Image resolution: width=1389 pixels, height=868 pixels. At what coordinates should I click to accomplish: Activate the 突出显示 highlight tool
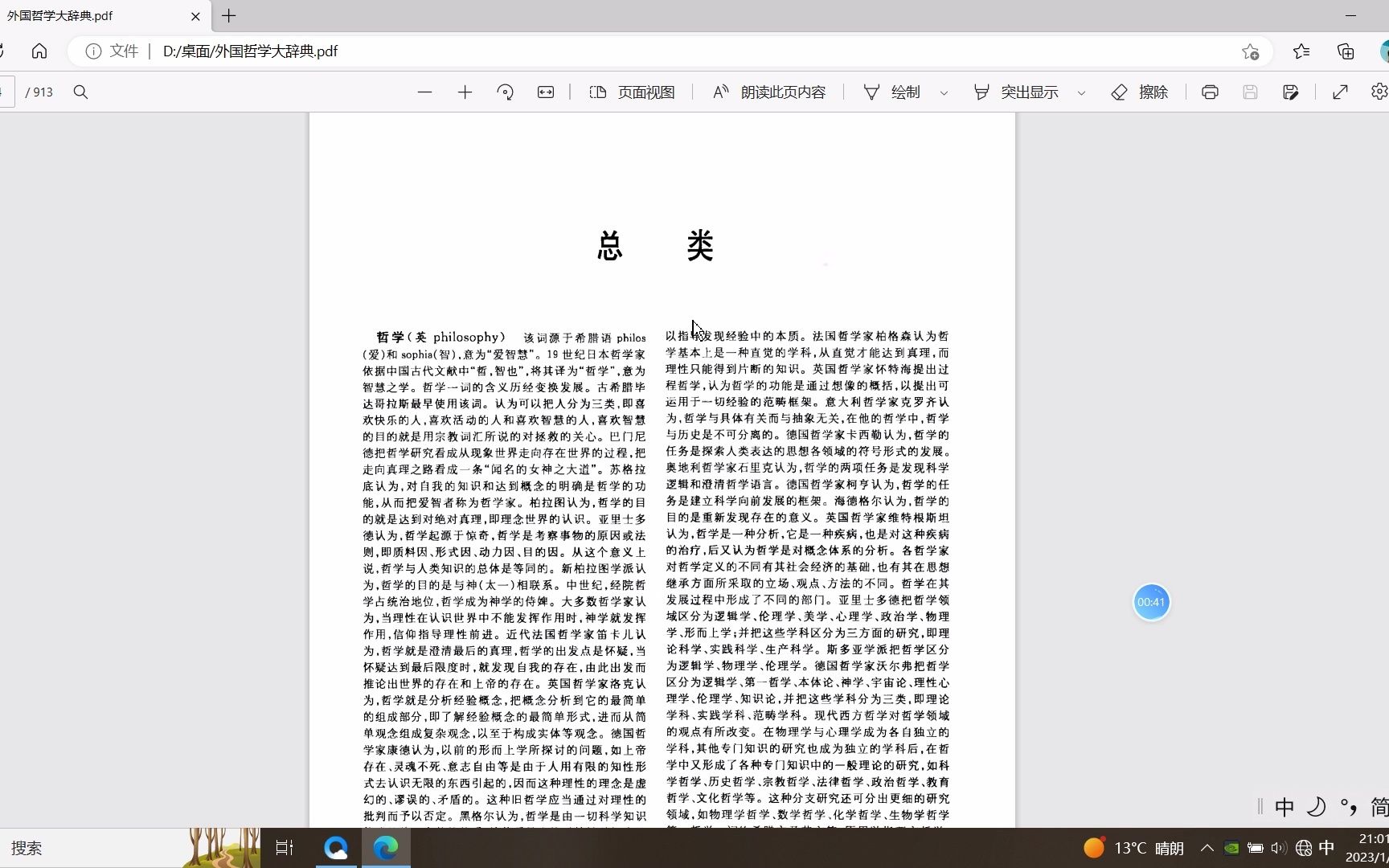[x=1016, y=92]
